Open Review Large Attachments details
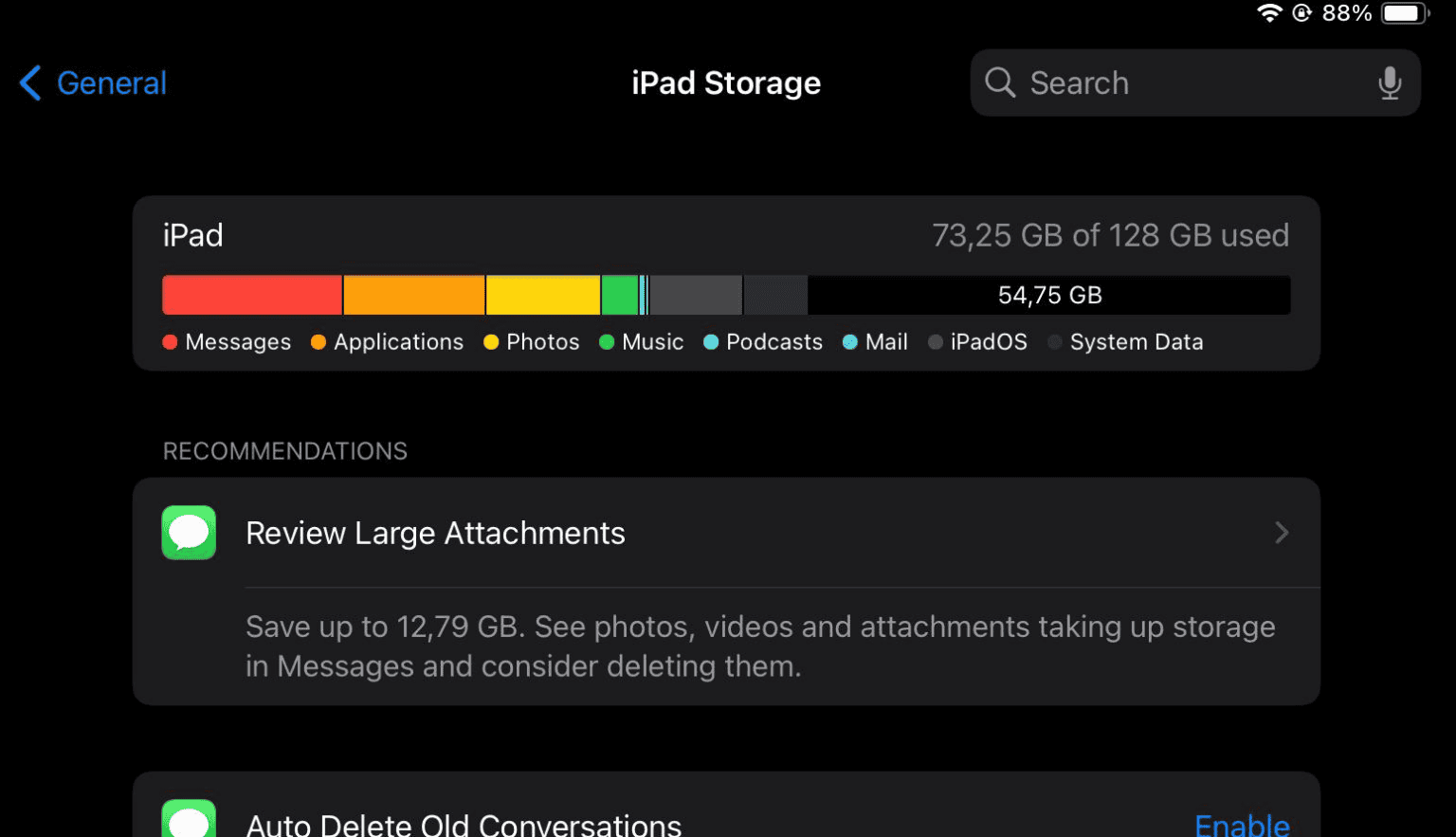The width and height of the screenshot is (1456, 837). [664, 533]
